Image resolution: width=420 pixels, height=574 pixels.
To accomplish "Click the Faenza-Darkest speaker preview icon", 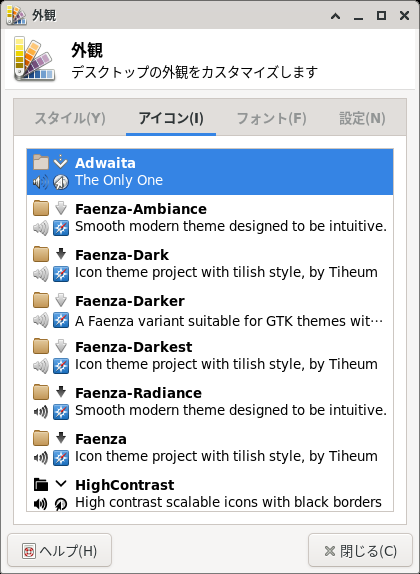I will (41, 366).
